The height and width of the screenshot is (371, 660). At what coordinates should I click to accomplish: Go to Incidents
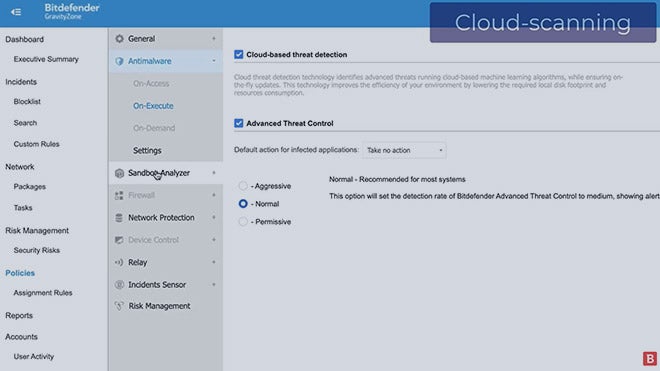pyautogui.click(x=21, y=82)
